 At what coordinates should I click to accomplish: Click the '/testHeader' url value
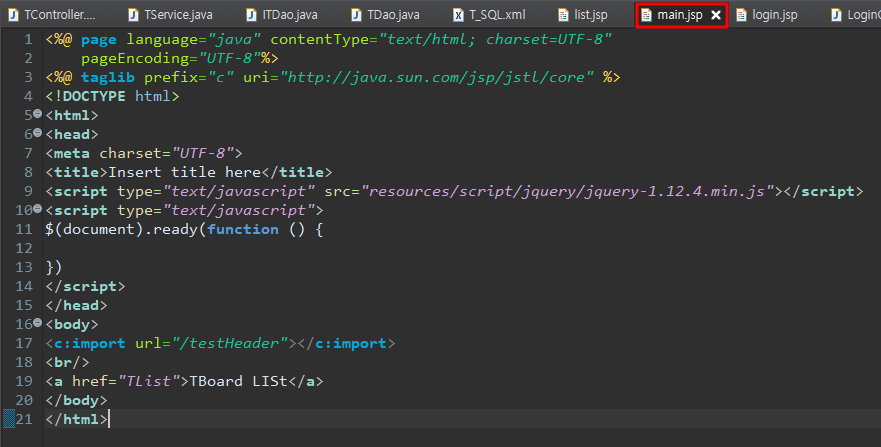(x=230, y=343)
